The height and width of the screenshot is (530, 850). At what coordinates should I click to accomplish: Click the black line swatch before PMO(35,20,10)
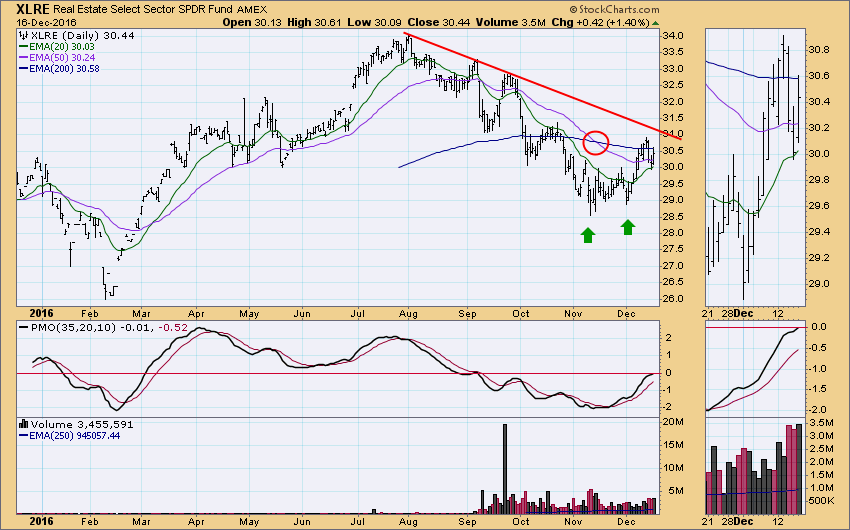[23, 328]
